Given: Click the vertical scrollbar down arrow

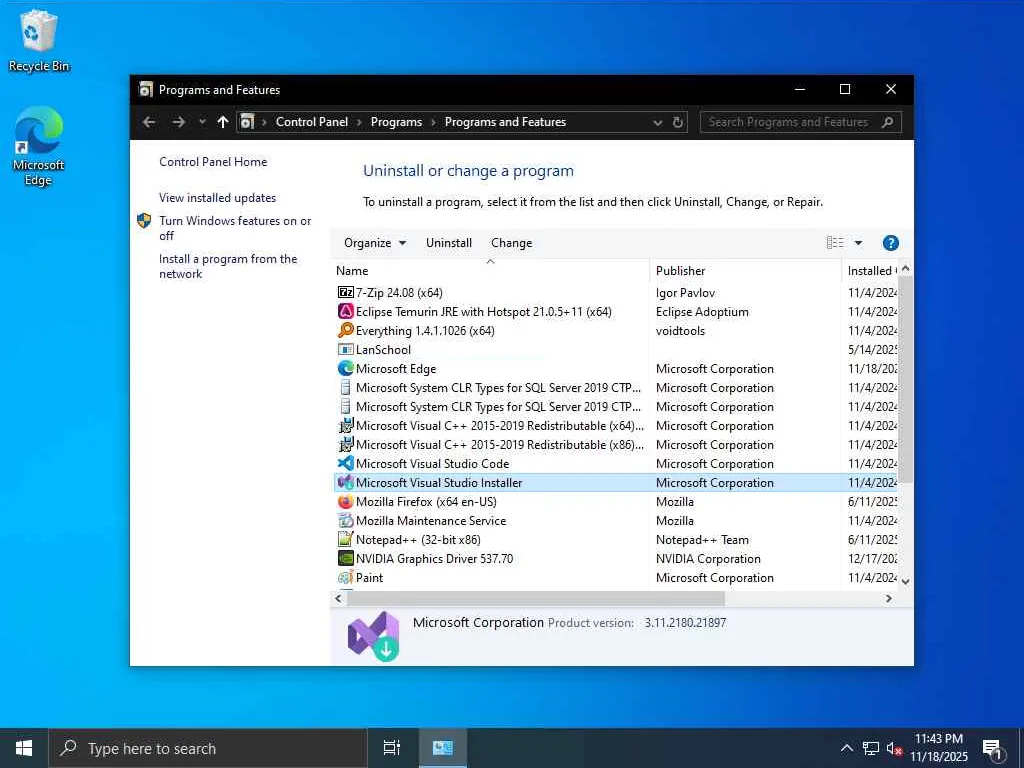Looking at the screenshot, I should (905, 581).
